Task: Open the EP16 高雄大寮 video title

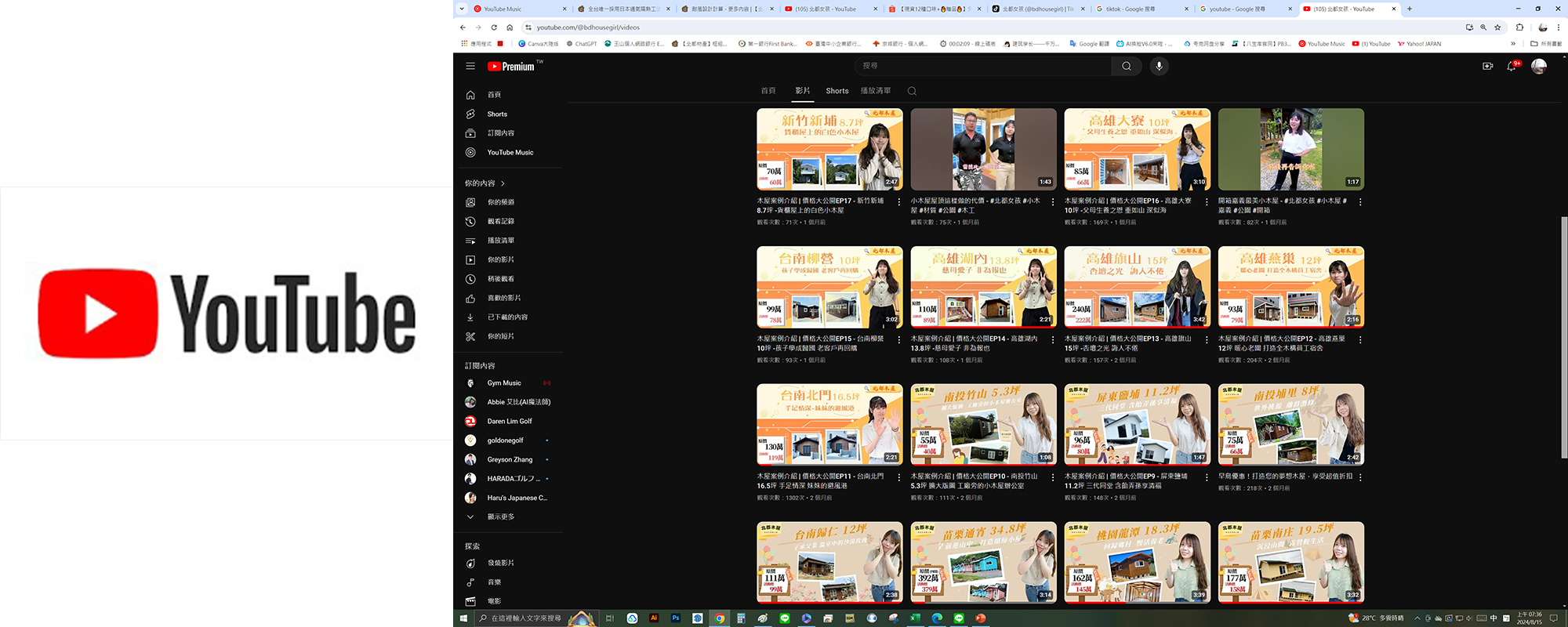Action: point(1127,205)
